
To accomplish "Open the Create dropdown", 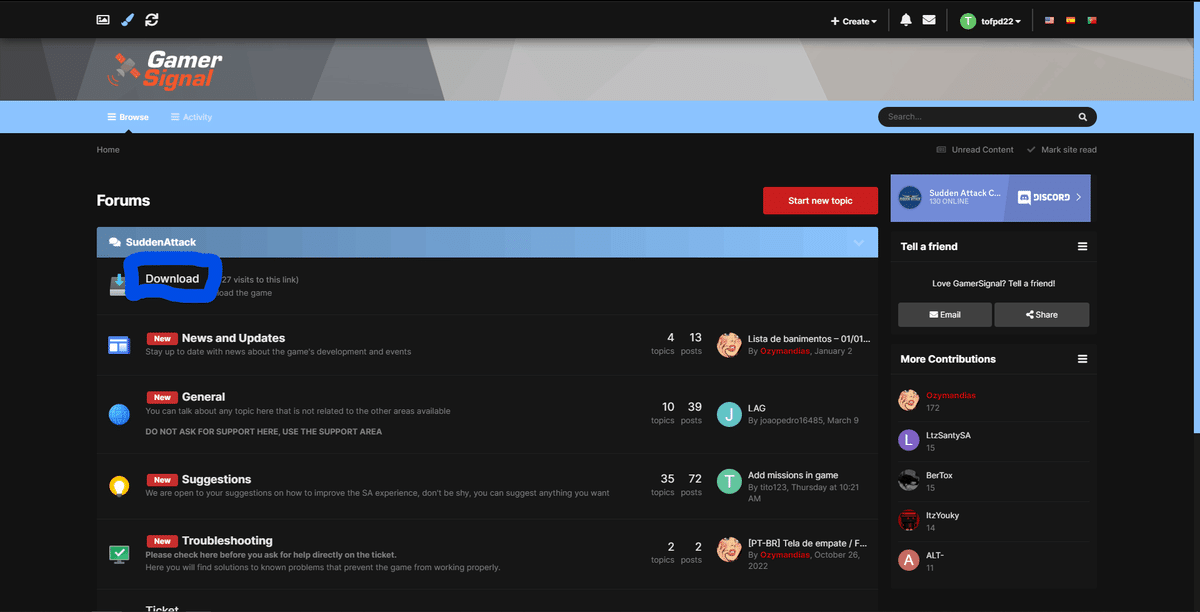I will (x=854, y=21).
